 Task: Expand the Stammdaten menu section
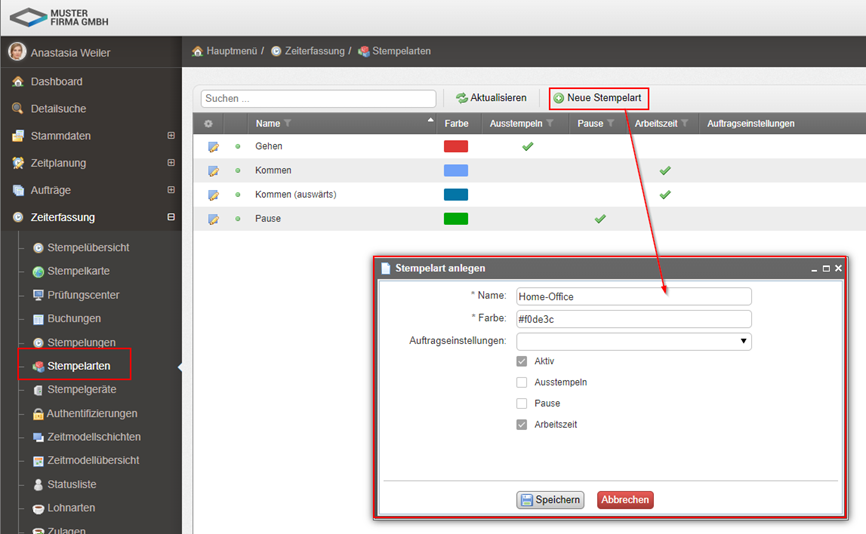pos(171,136)
